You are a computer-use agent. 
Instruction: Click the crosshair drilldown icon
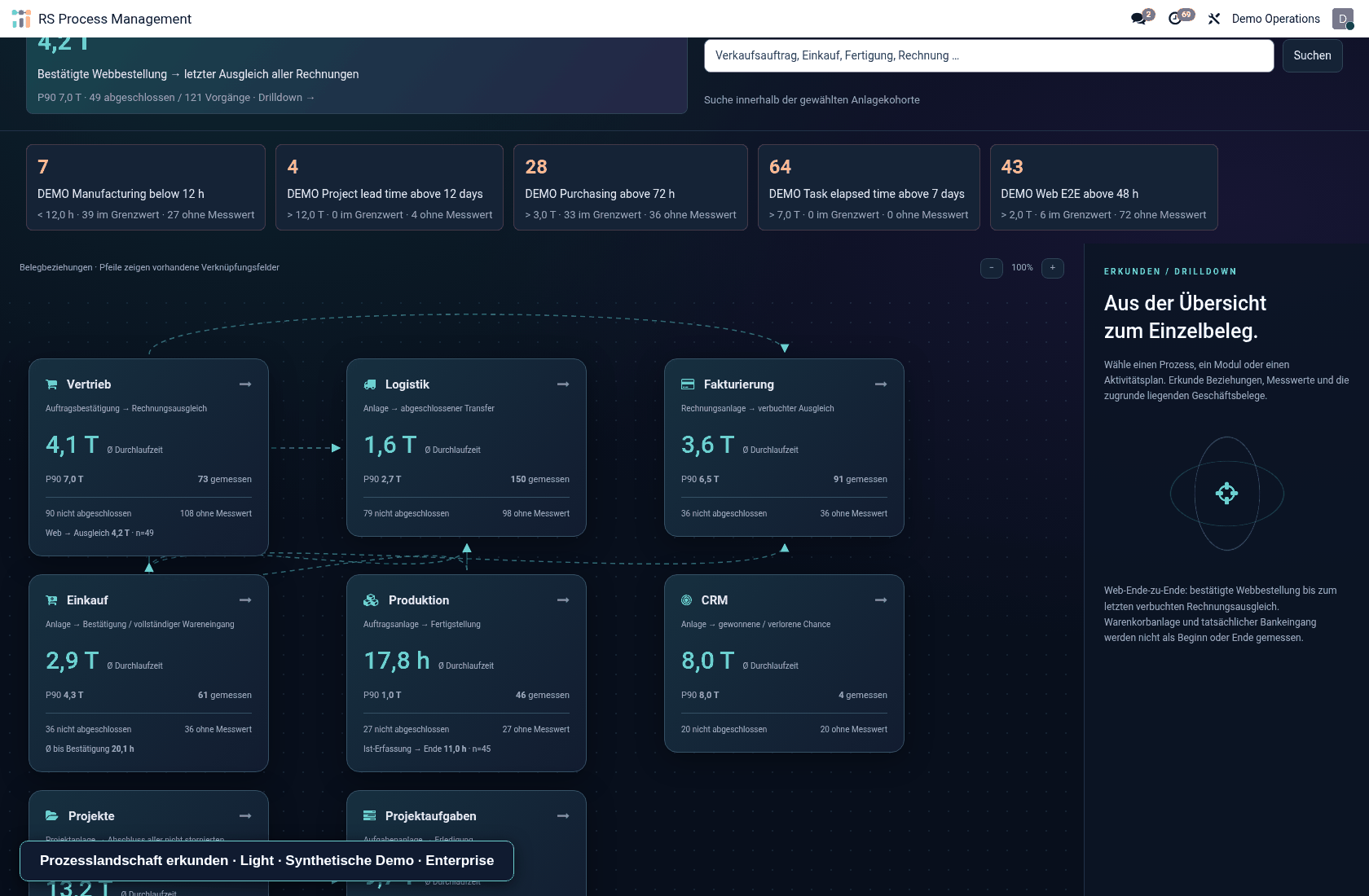click(x=1226, y=494)
